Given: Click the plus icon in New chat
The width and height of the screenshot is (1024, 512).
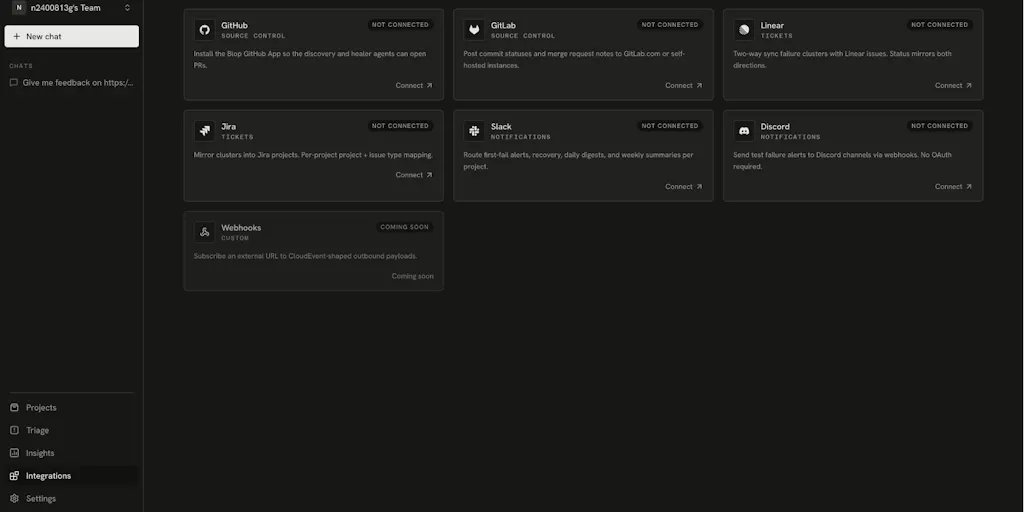Looking at the screenshot, I should tap(17, 37).
